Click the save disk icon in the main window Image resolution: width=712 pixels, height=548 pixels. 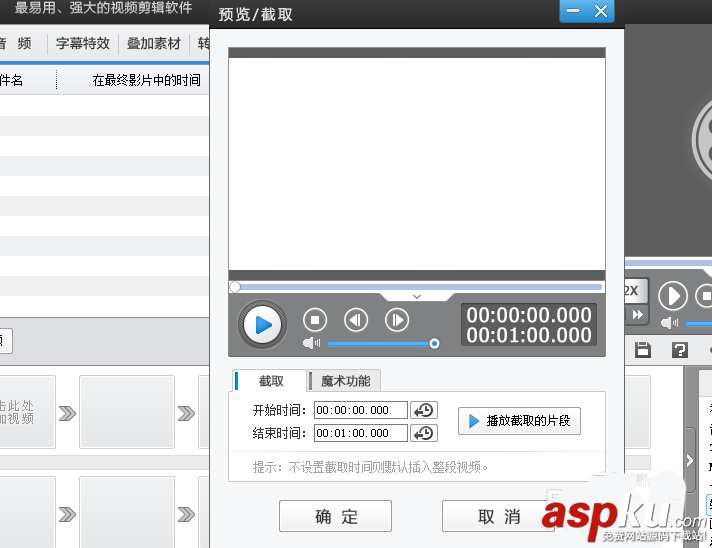tap(643, 350)
